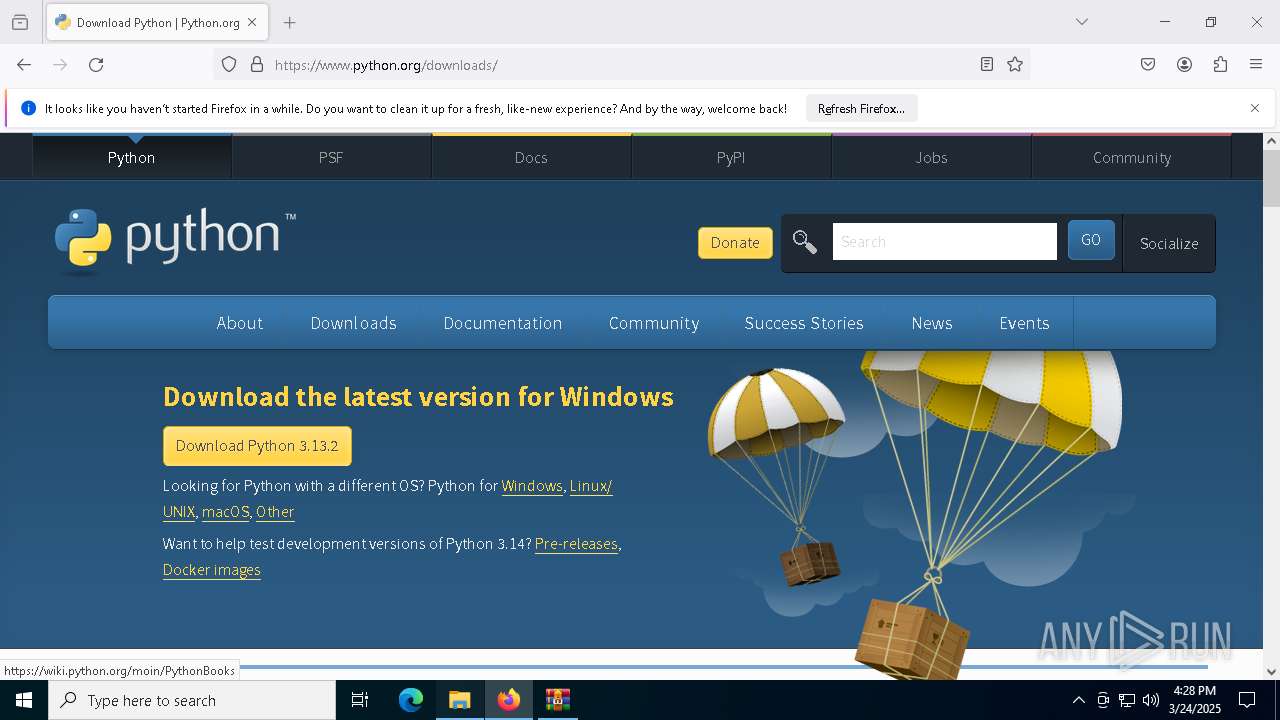Click the GO search button
Screen dimensions: 1280x720
1091,240
